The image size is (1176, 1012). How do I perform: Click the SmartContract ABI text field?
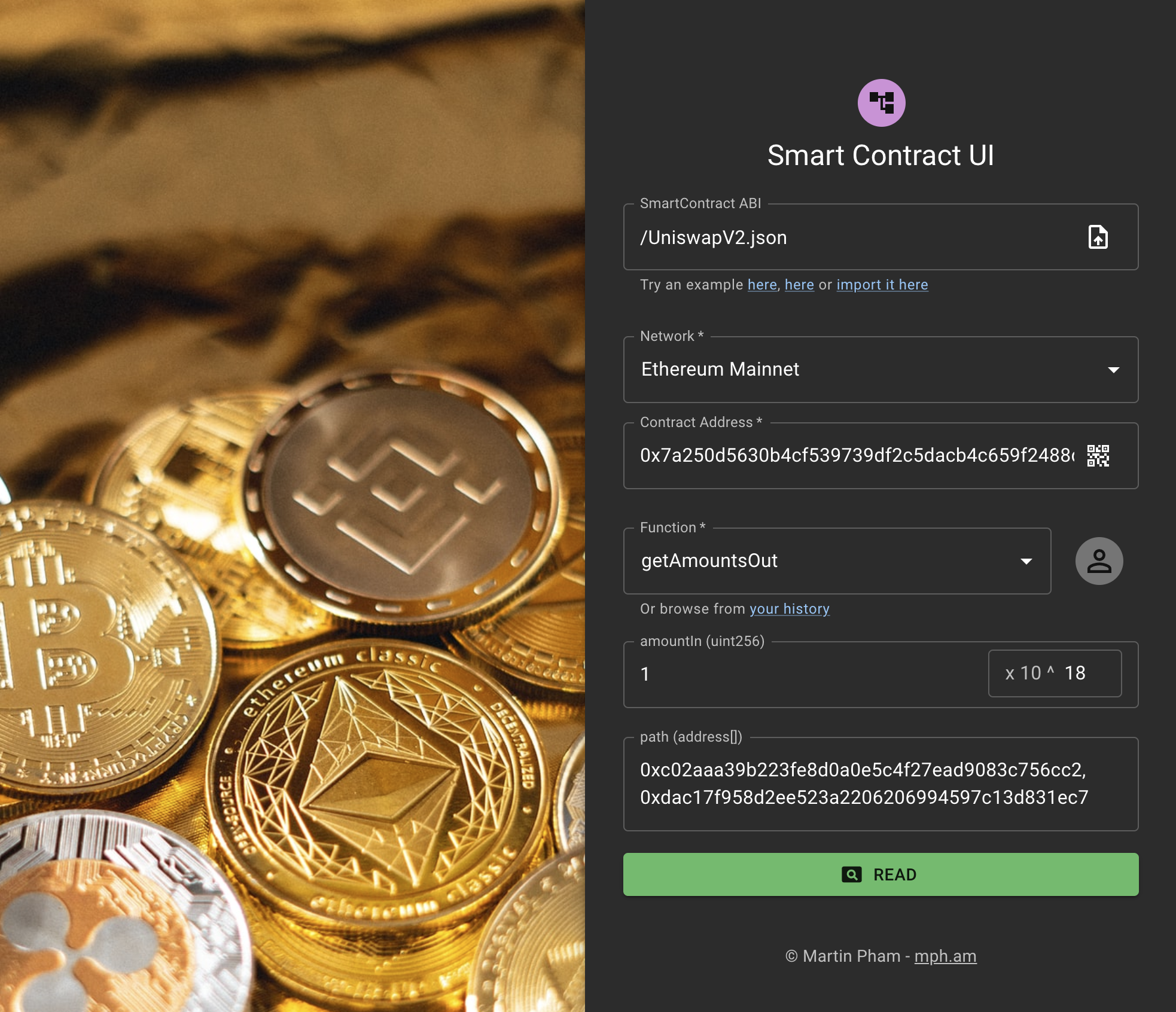[855, 237]
